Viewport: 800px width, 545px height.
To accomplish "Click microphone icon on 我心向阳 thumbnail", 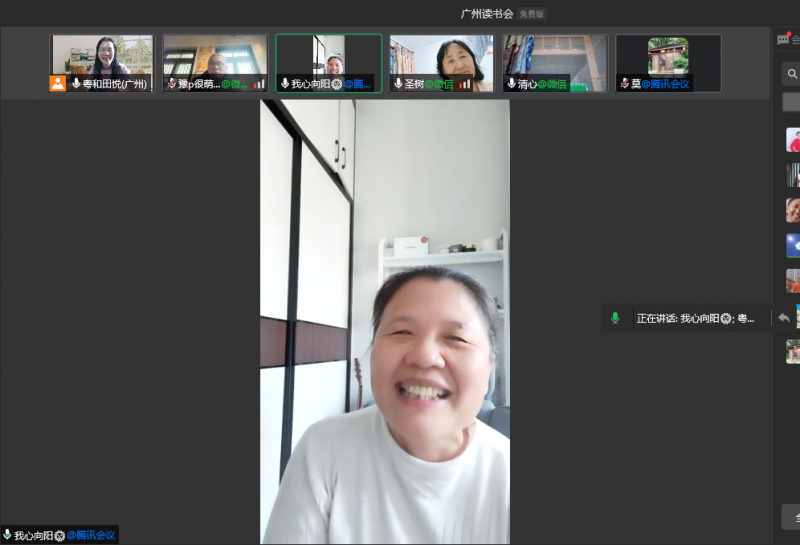I will coord(285,84).
